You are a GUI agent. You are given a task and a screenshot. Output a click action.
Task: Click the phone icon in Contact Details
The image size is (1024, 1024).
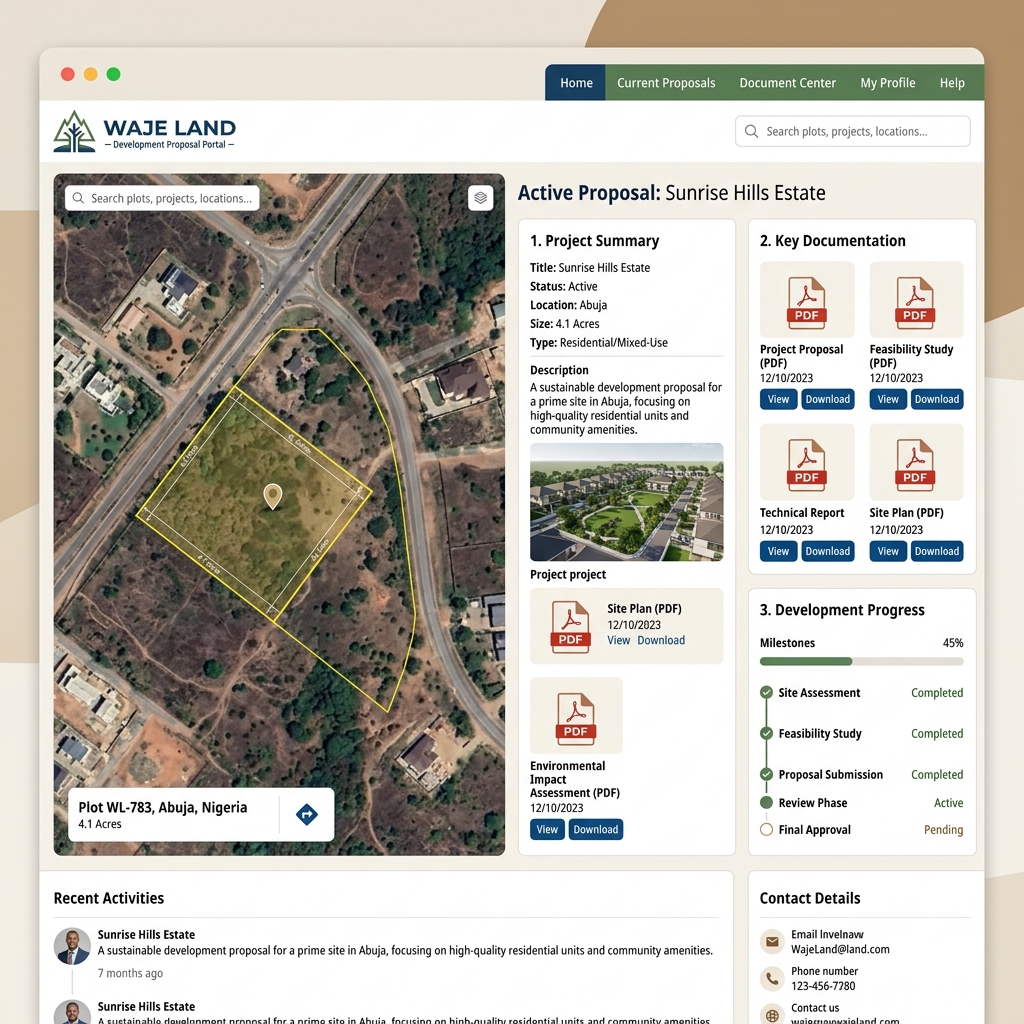(x=772, y=978)
